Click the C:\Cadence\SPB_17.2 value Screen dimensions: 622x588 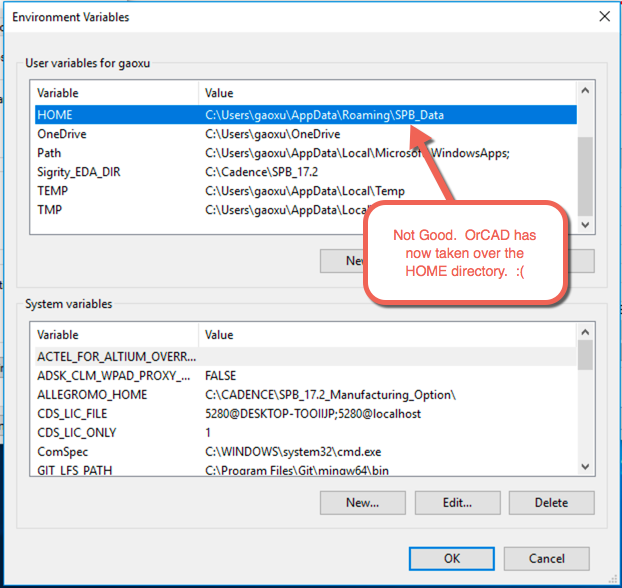pyautogui.click(x=261, y=172)
